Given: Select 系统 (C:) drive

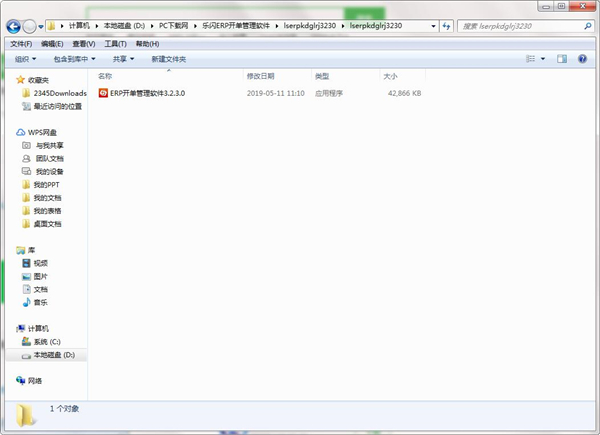Looking at the screenshot, I should (47, 341).
